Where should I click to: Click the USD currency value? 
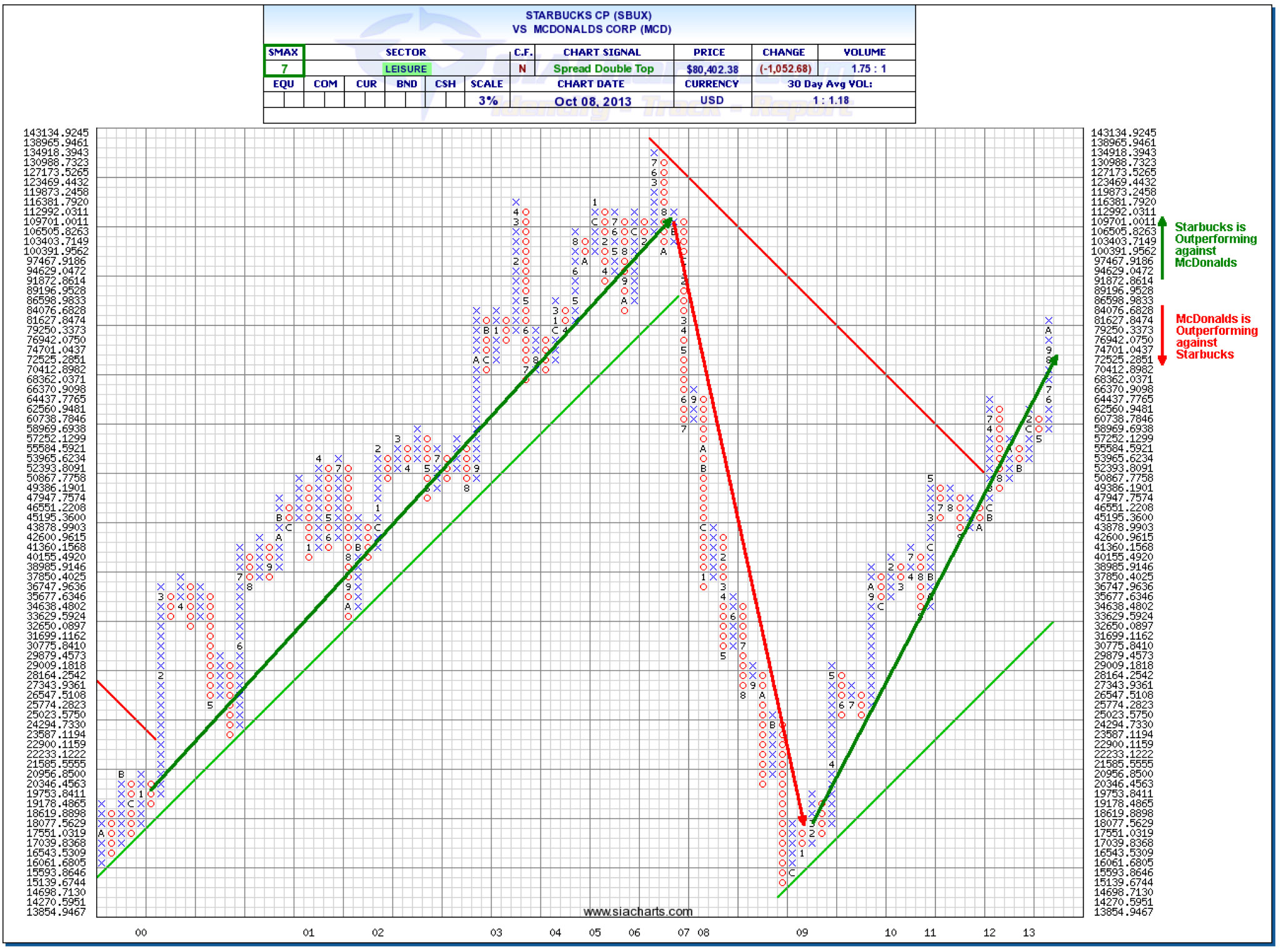click(x=711, y=101)
